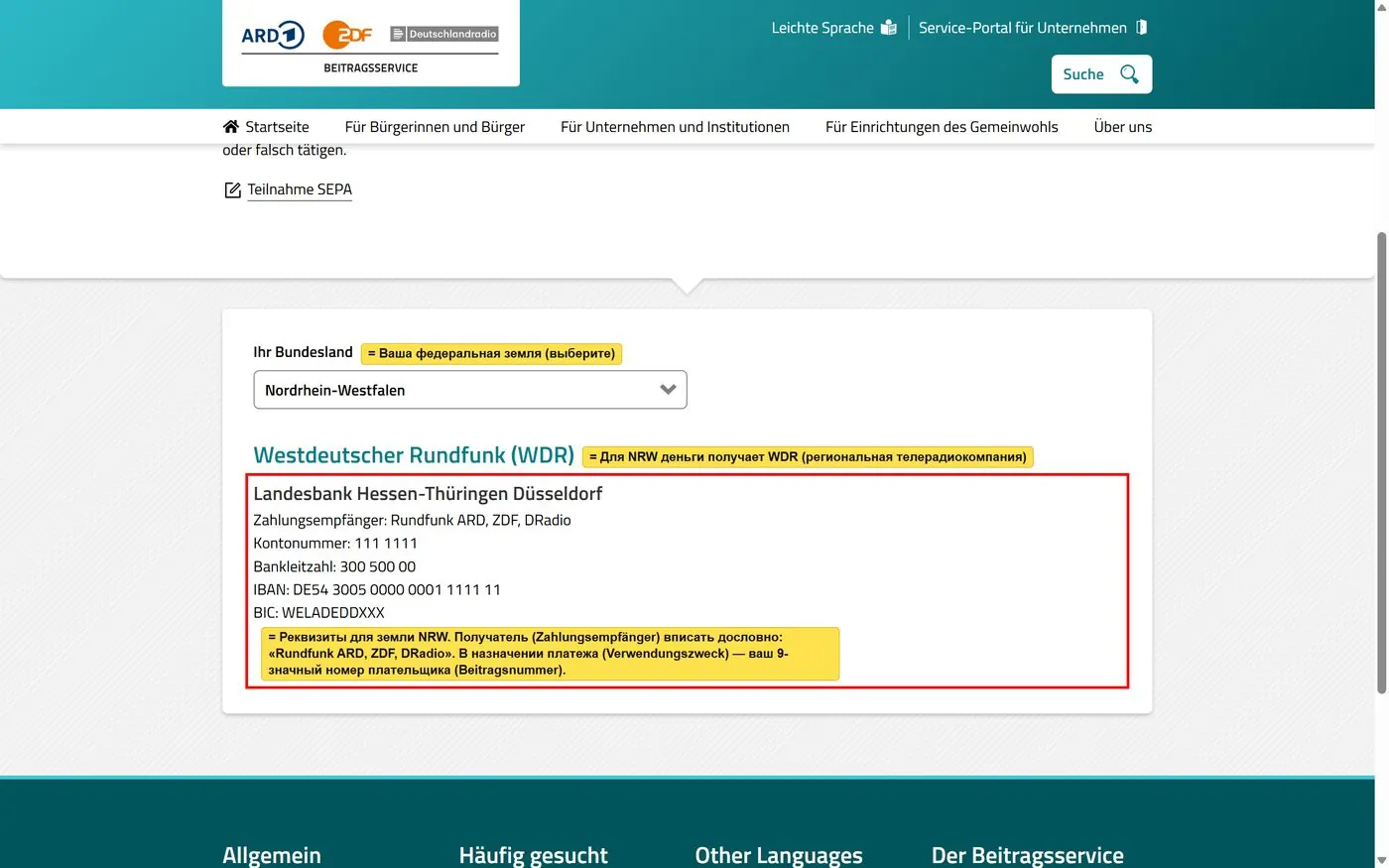The width and height of the screenshot is (1389, 868).
Task: Click the Westdeutscher Rundfunk (WDR) heading
Action: (x=414, y=455)
